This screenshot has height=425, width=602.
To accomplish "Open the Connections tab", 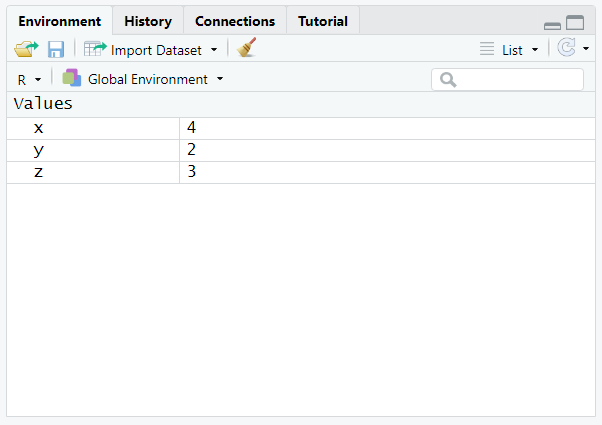I will pyautogui.click(x=235, y=21).
